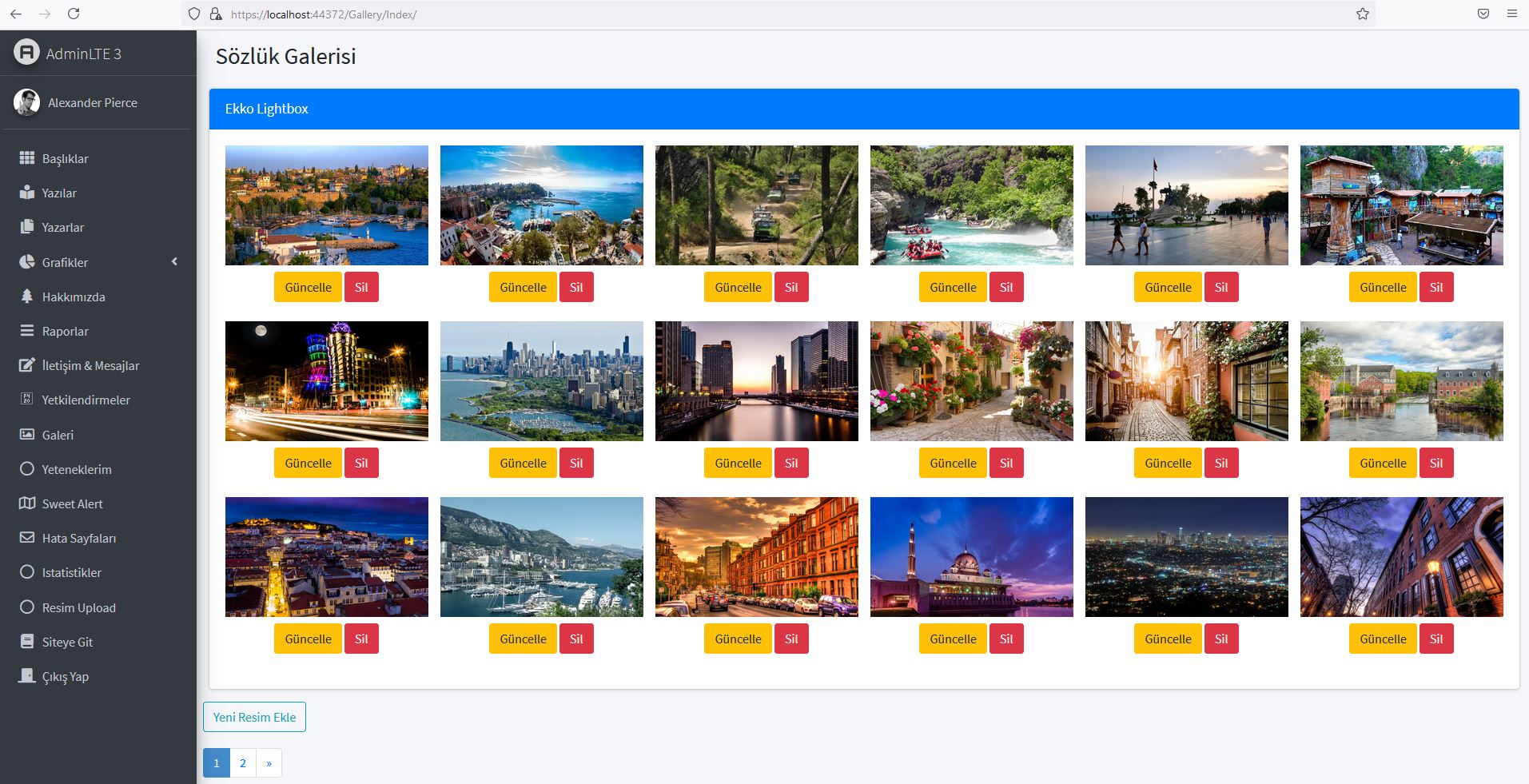
Task: Click the İletişim & Mesajlar edit icon
Action: coord(27,365)
